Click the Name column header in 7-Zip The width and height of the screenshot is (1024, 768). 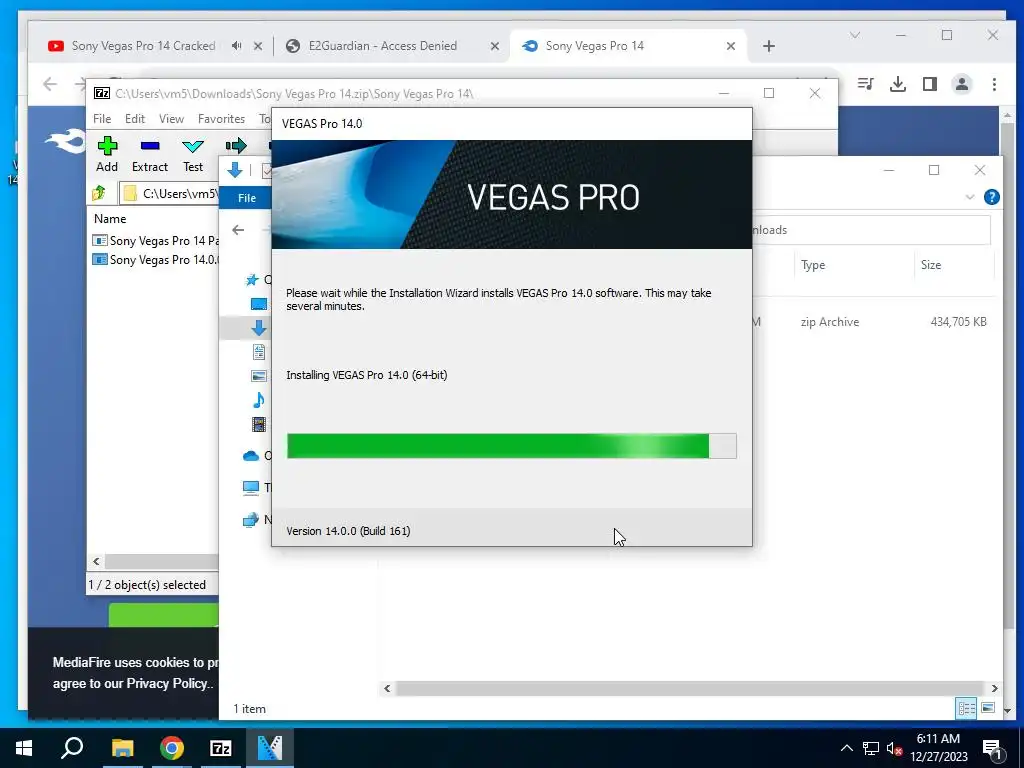[x=110, y=219]
